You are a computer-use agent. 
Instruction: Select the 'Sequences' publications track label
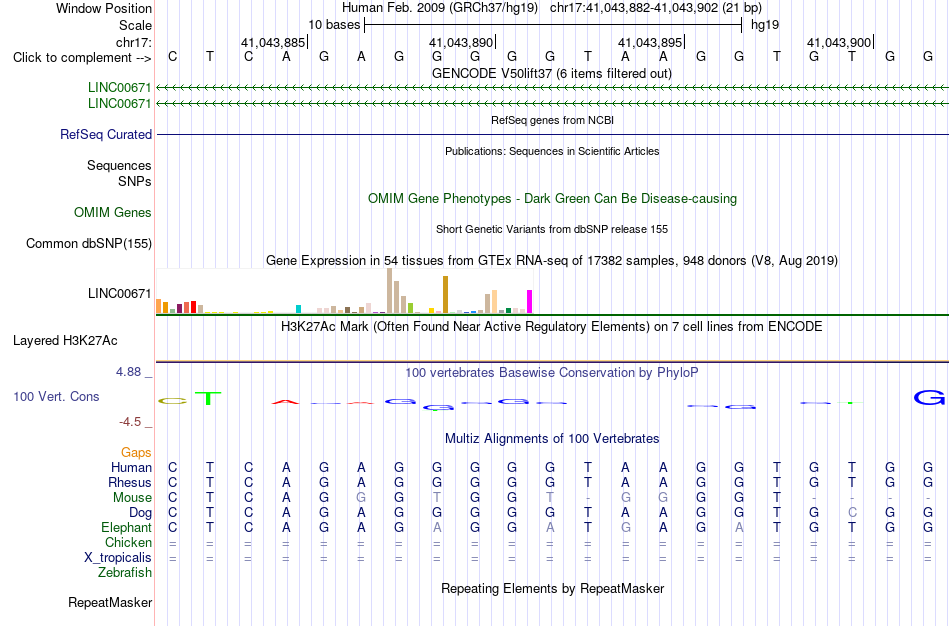point(119,165)
